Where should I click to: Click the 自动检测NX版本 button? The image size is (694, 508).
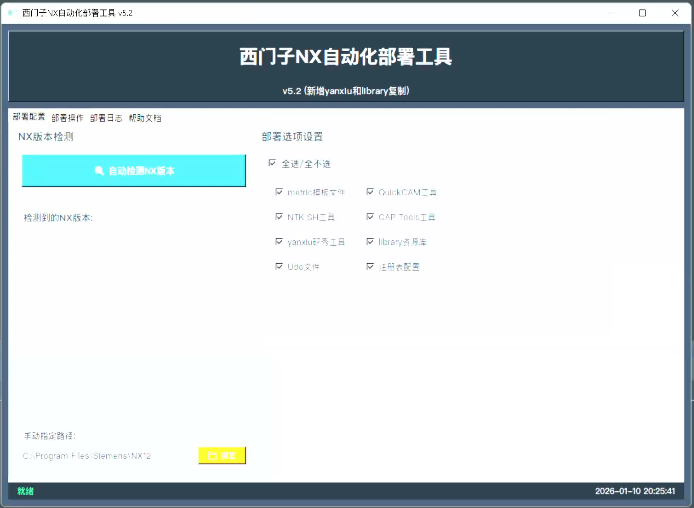[x=134, y=170]
